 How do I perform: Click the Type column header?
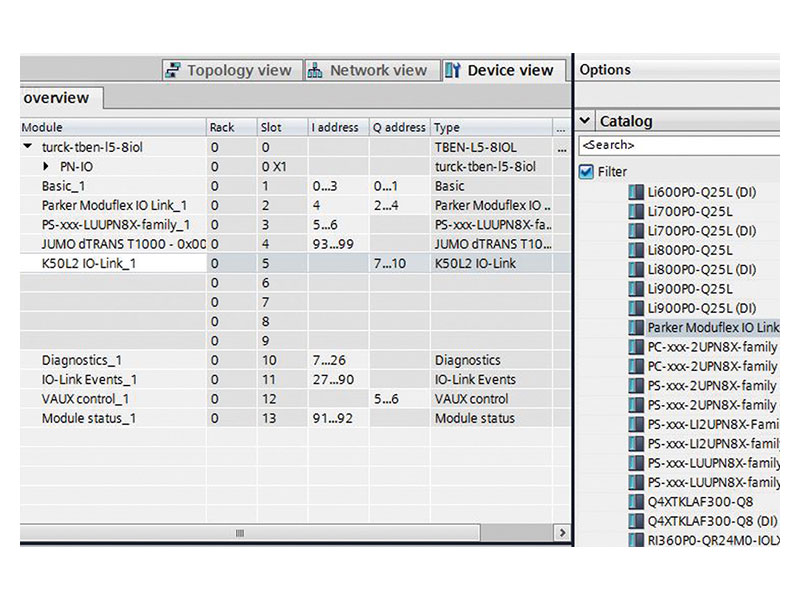(492, 127)
